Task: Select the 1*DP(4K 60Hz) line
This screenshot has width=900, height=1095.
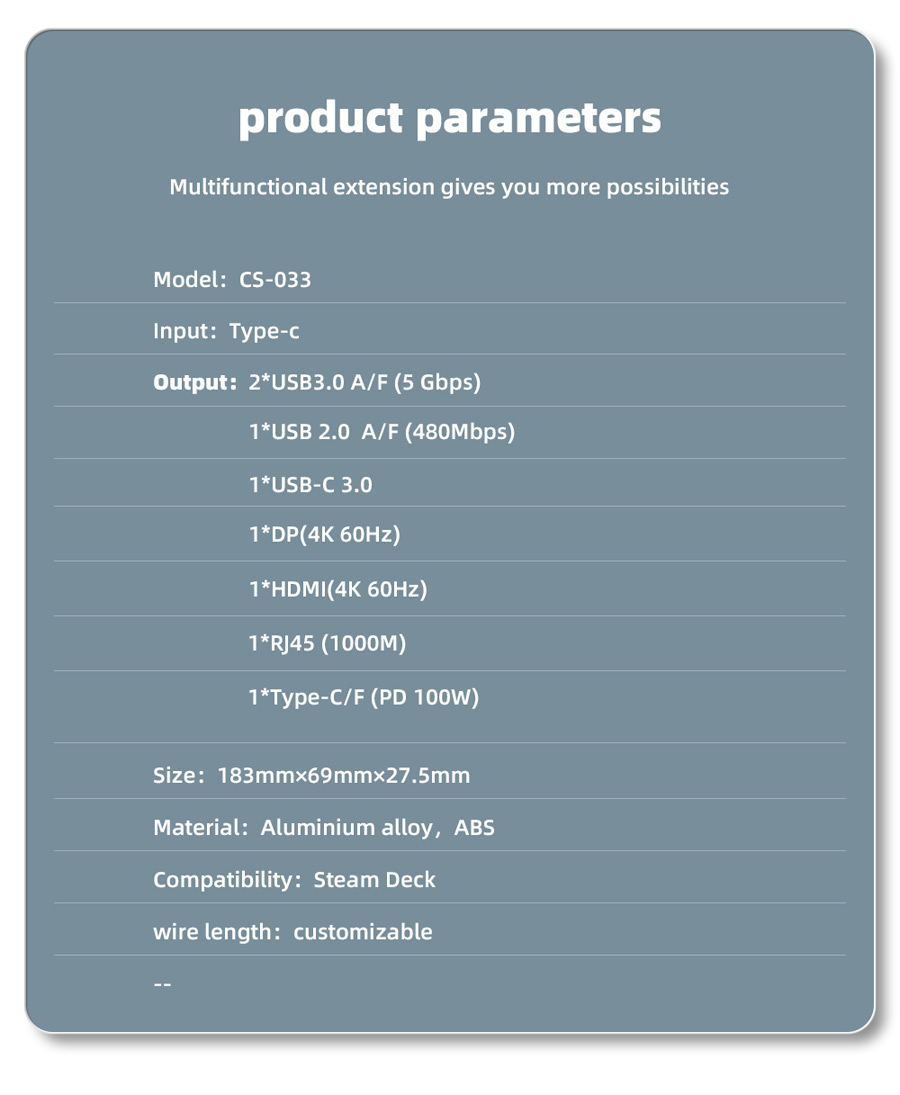Action: tap(324, 535)
